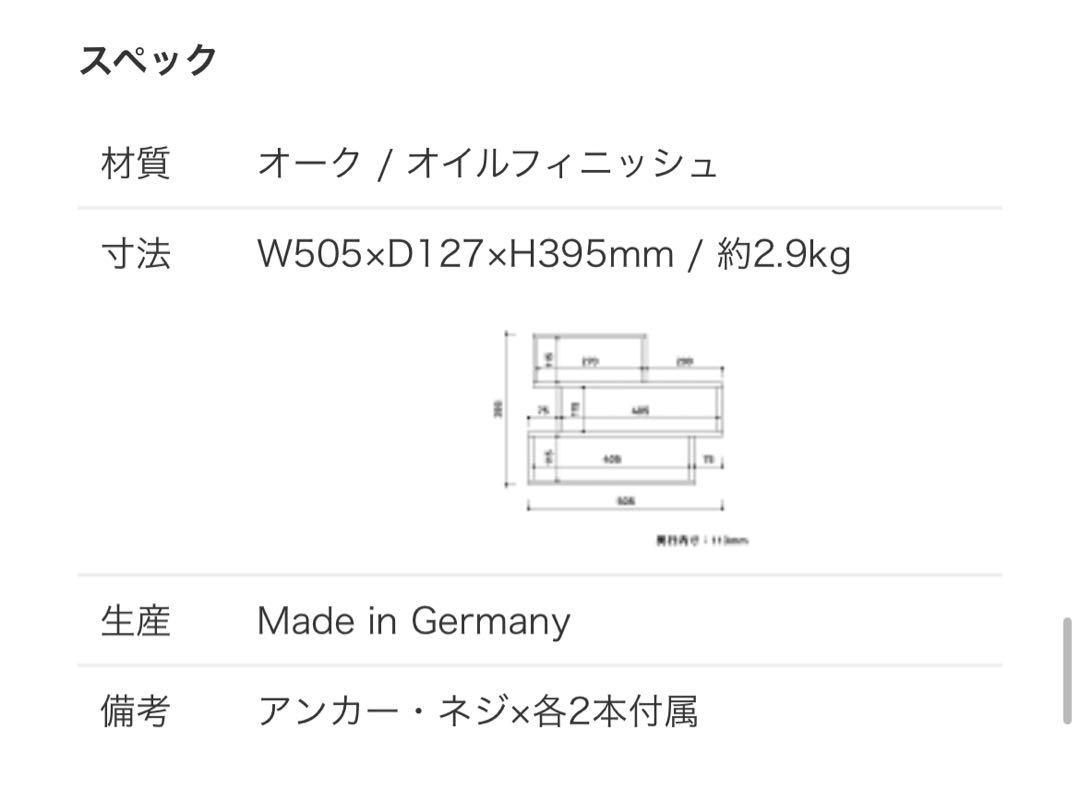Click the オーク / オイルフィニッシュ material text
Viewport: 1080px width, 803px height.
click(x=487, y=163)
